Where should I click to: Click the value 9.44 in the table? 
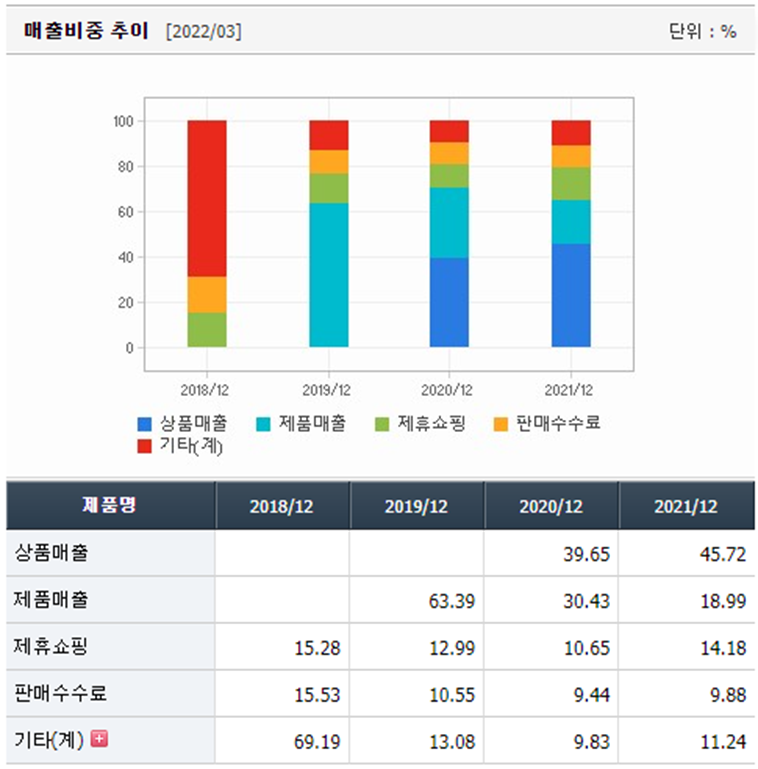592,695
